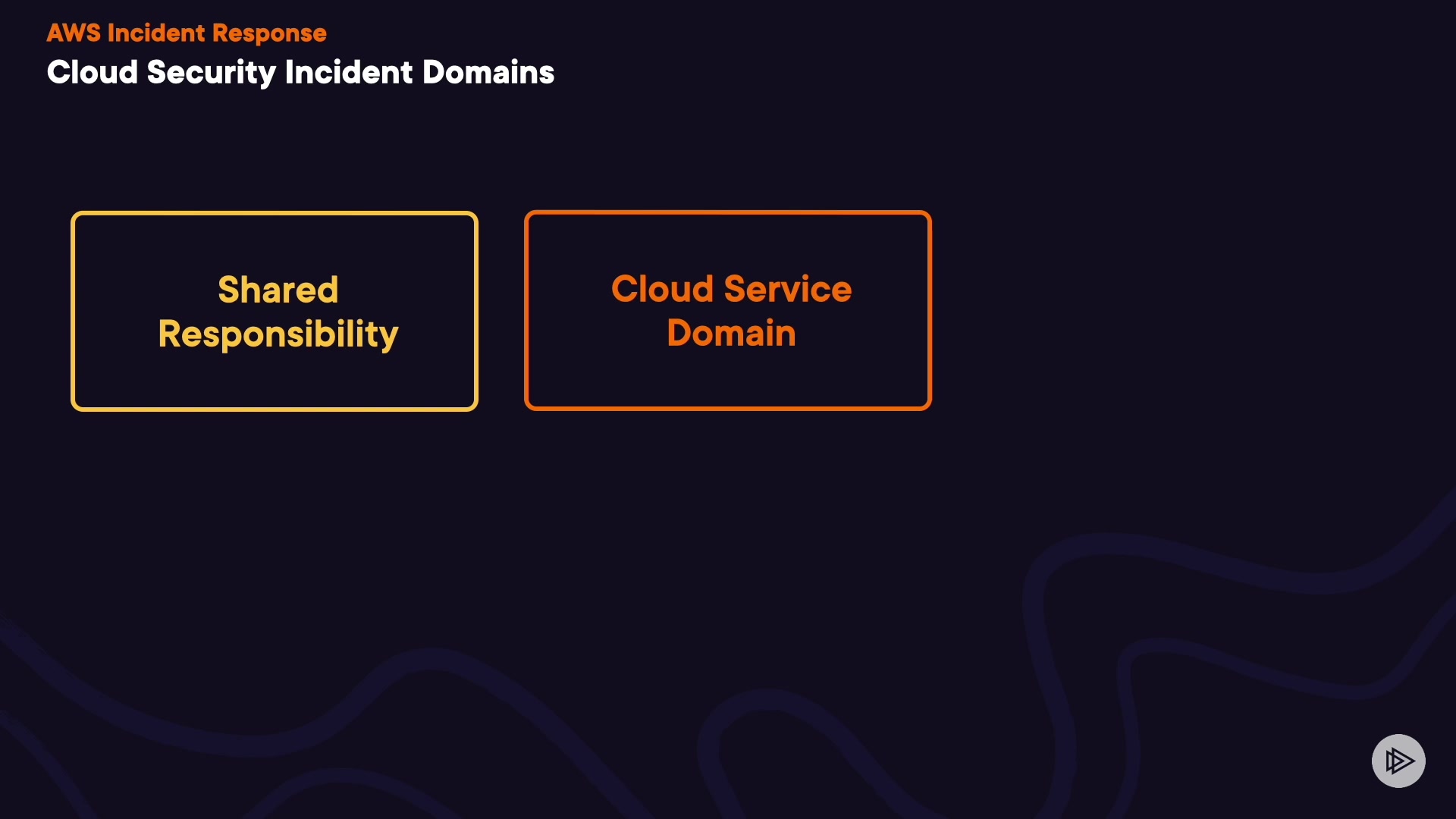Image resolution: width=1456 pixels, height=819 pixels.
Task: Click the play triangle inside circular logo
Action: pos(1400,761)
